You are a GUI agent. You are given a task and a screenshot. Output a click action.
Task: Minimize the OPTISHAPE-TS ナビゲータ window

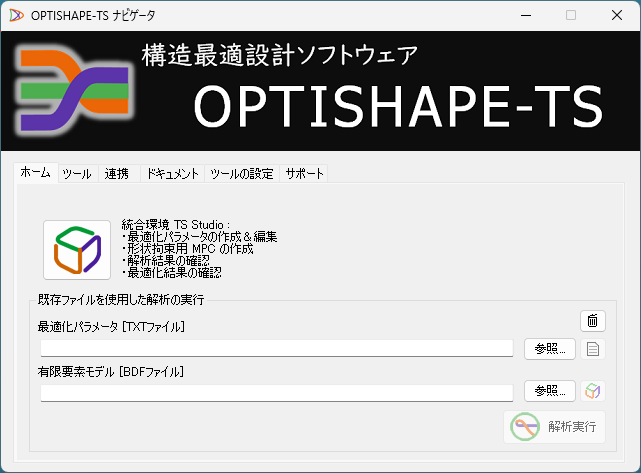[526, 16]
